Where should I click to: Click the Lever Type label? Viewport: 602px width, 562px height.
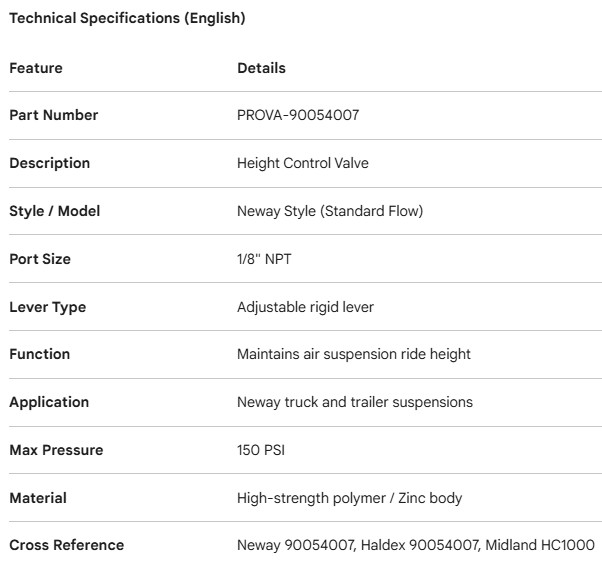pyautogui.click(x=47, y=307)
